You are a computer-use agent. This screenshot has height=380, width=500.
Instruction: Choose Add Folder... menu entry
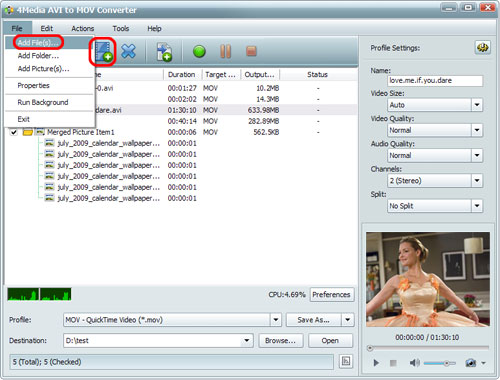tap(49, 56)
